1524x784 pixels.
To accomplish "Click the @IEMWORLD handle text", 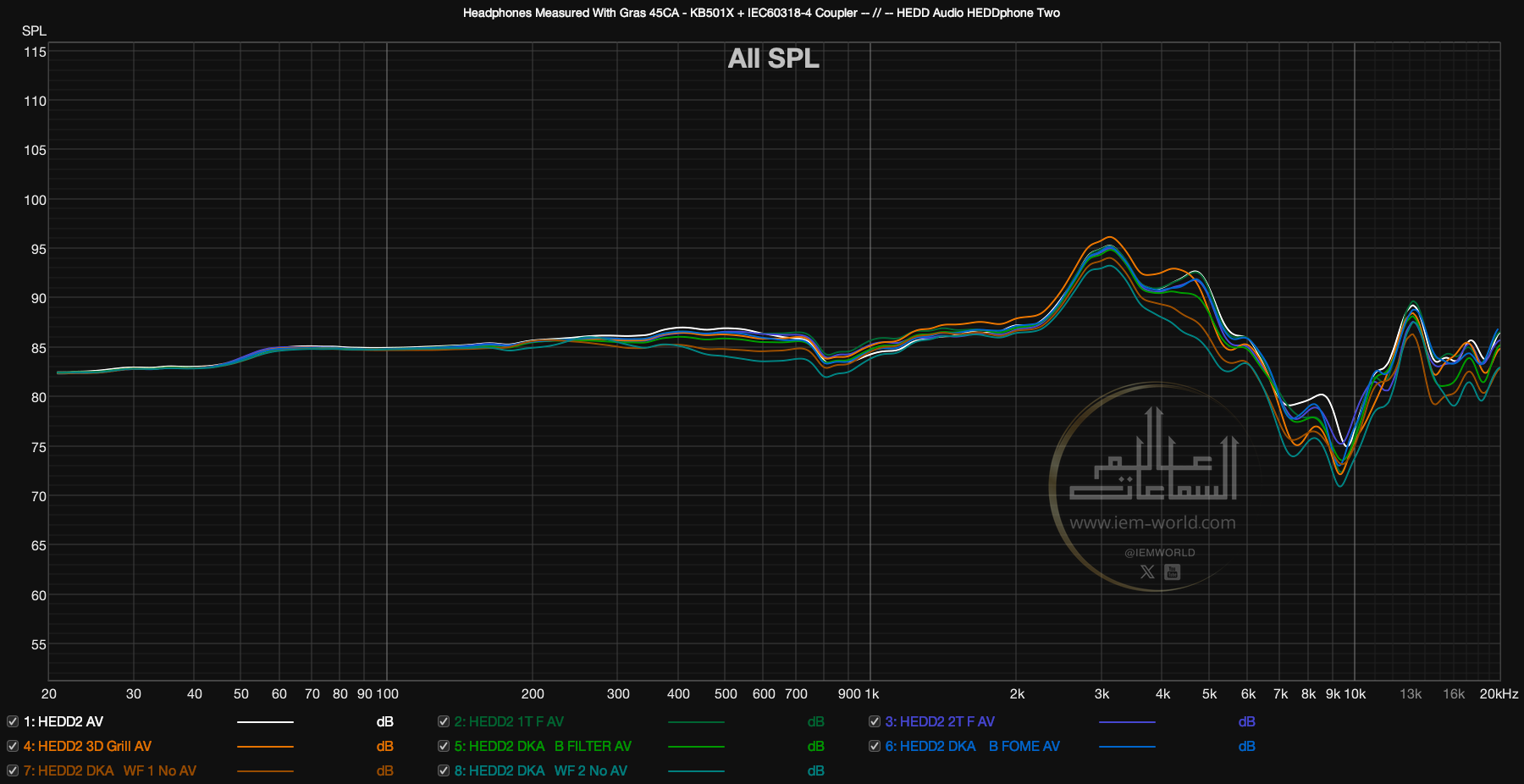I will tap(1159, 552).
